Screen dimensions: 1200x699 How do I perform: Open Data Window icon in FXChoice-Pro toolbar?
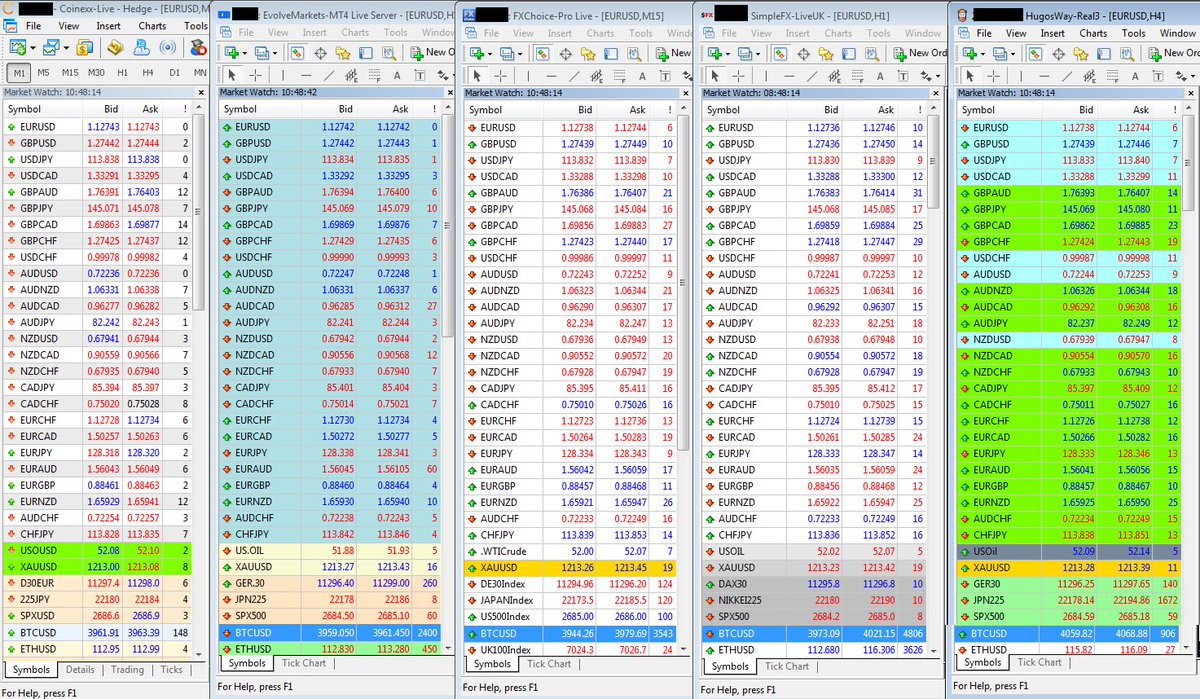click(x=565, y=52)
